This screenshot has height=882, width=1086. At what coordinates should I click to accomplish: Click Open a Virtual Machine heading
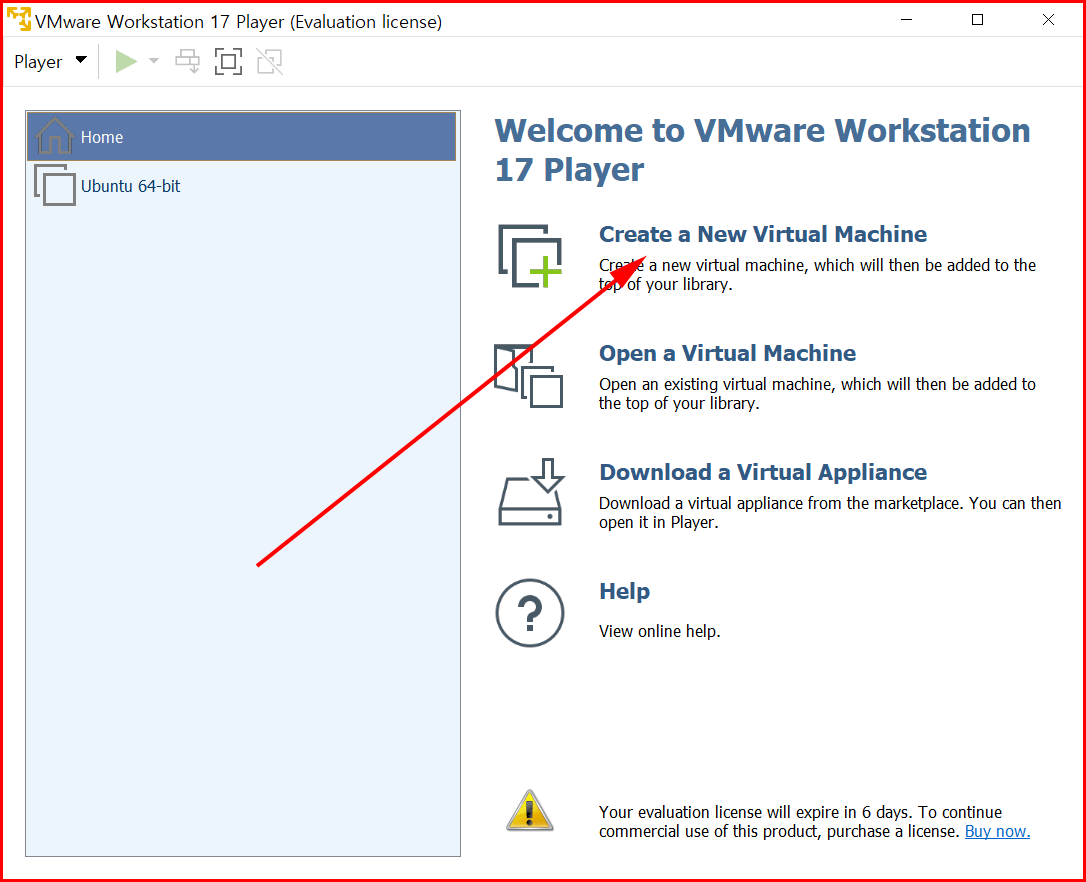727,353
